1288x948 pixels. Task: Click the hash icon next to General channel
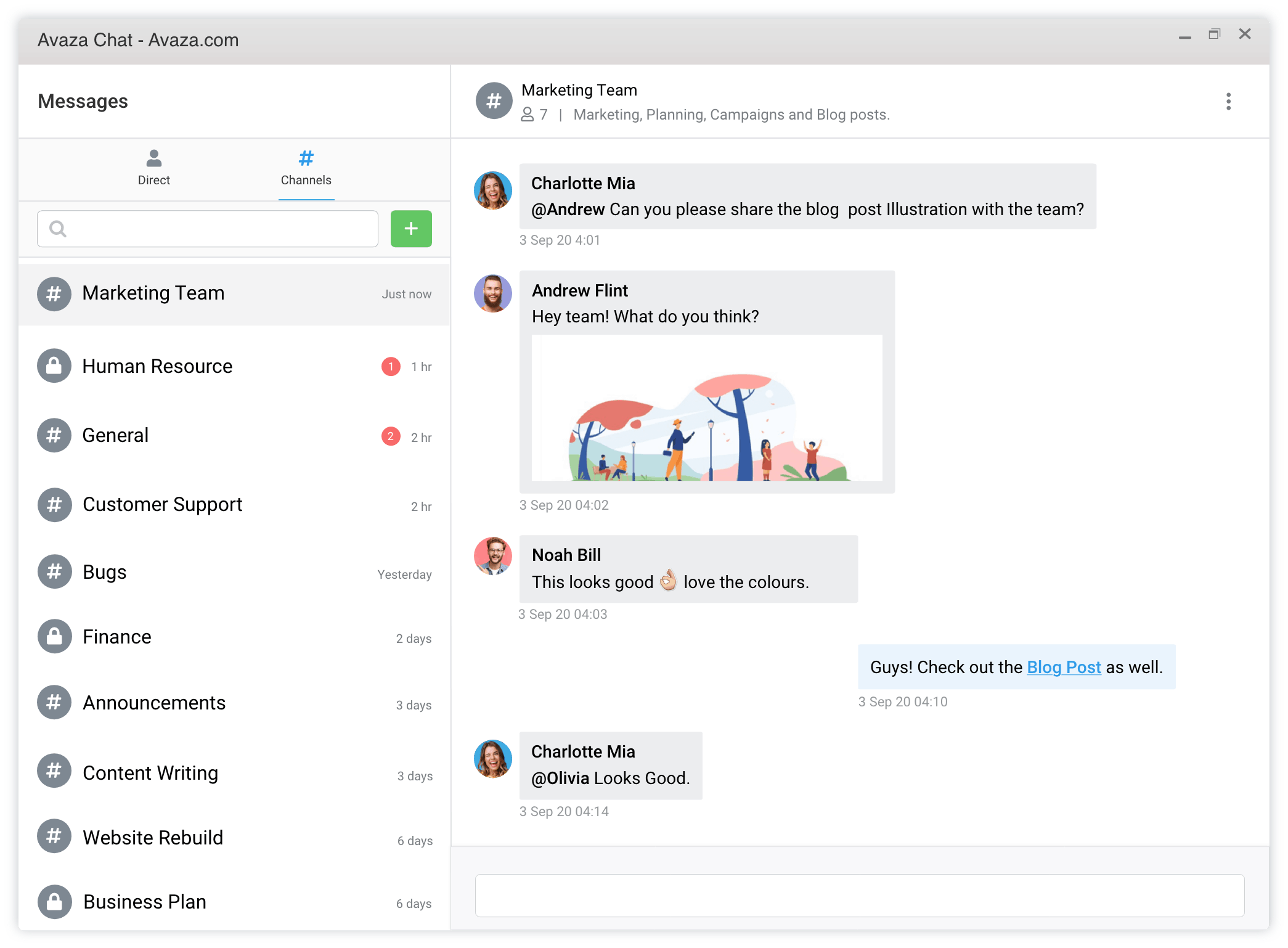click(x=54, y=436)
